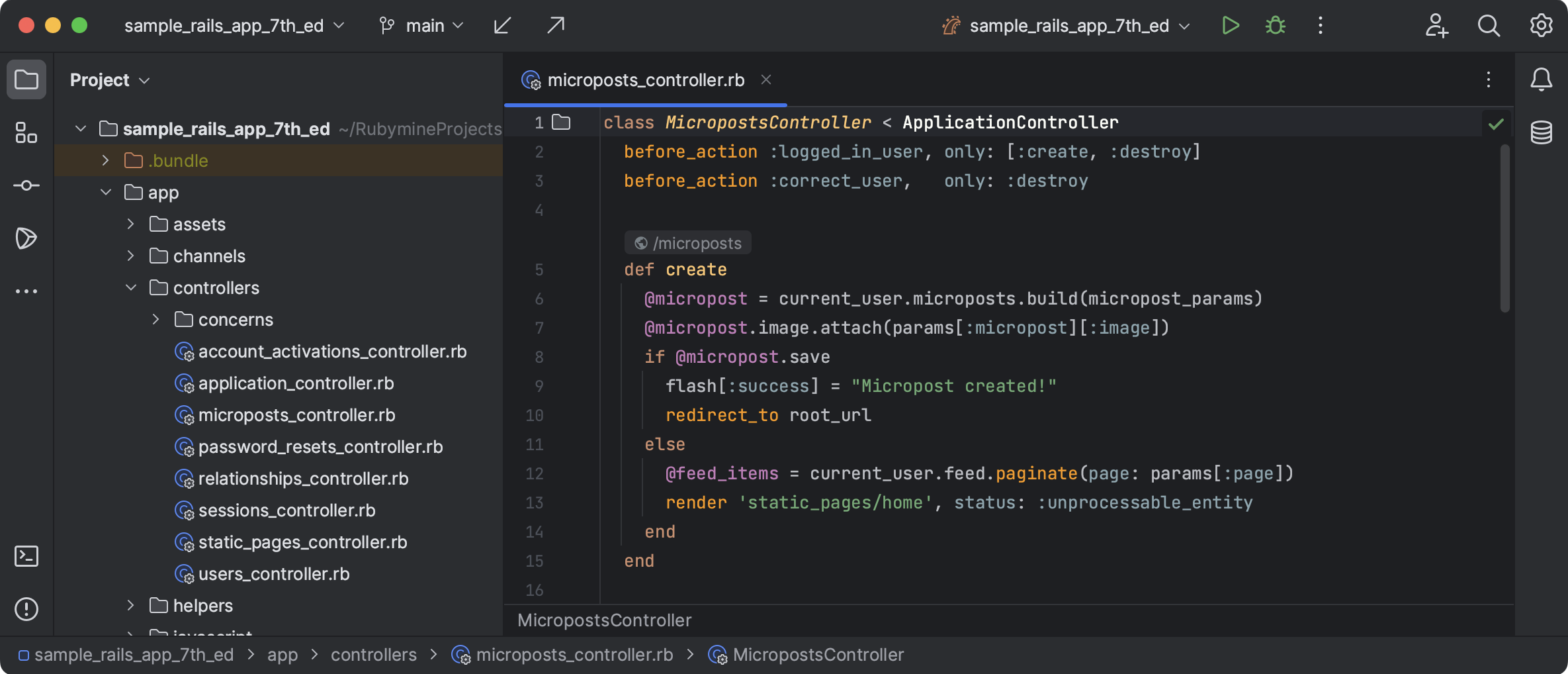Open editor tab options three-dot menu
The image size is (1568, 674).
tap(1489, 80)
